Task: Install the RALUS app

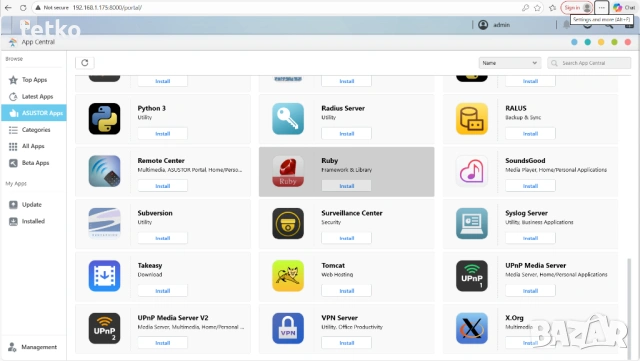Action: click(530, 134)
